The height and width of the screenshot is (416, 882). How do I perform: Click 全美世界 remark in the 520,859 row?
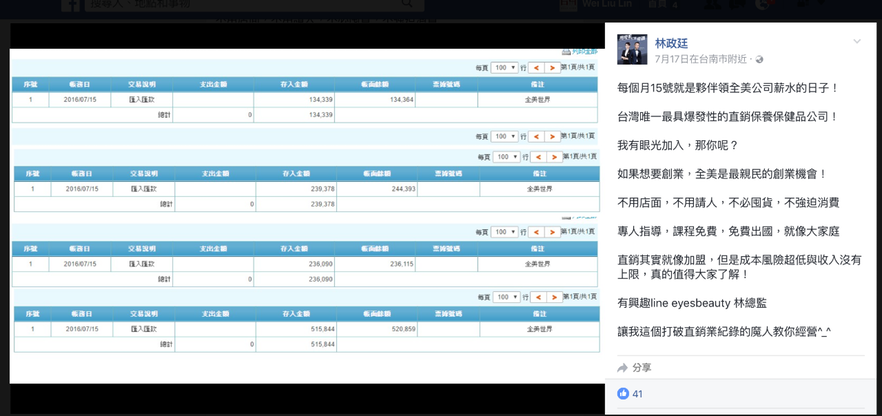click(539, 329)
